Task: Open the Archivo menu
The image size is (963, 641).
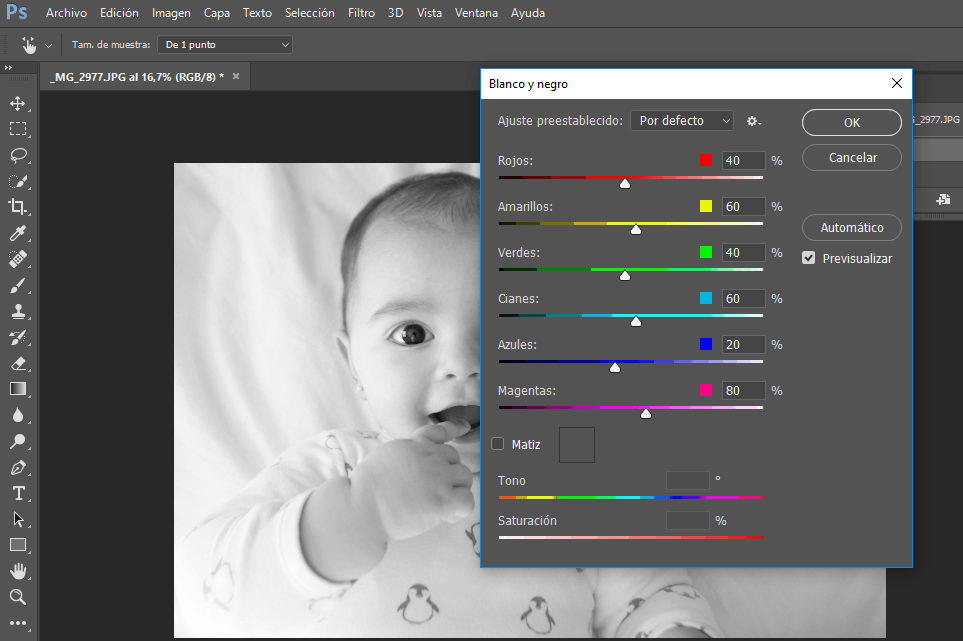Action: 66,13
